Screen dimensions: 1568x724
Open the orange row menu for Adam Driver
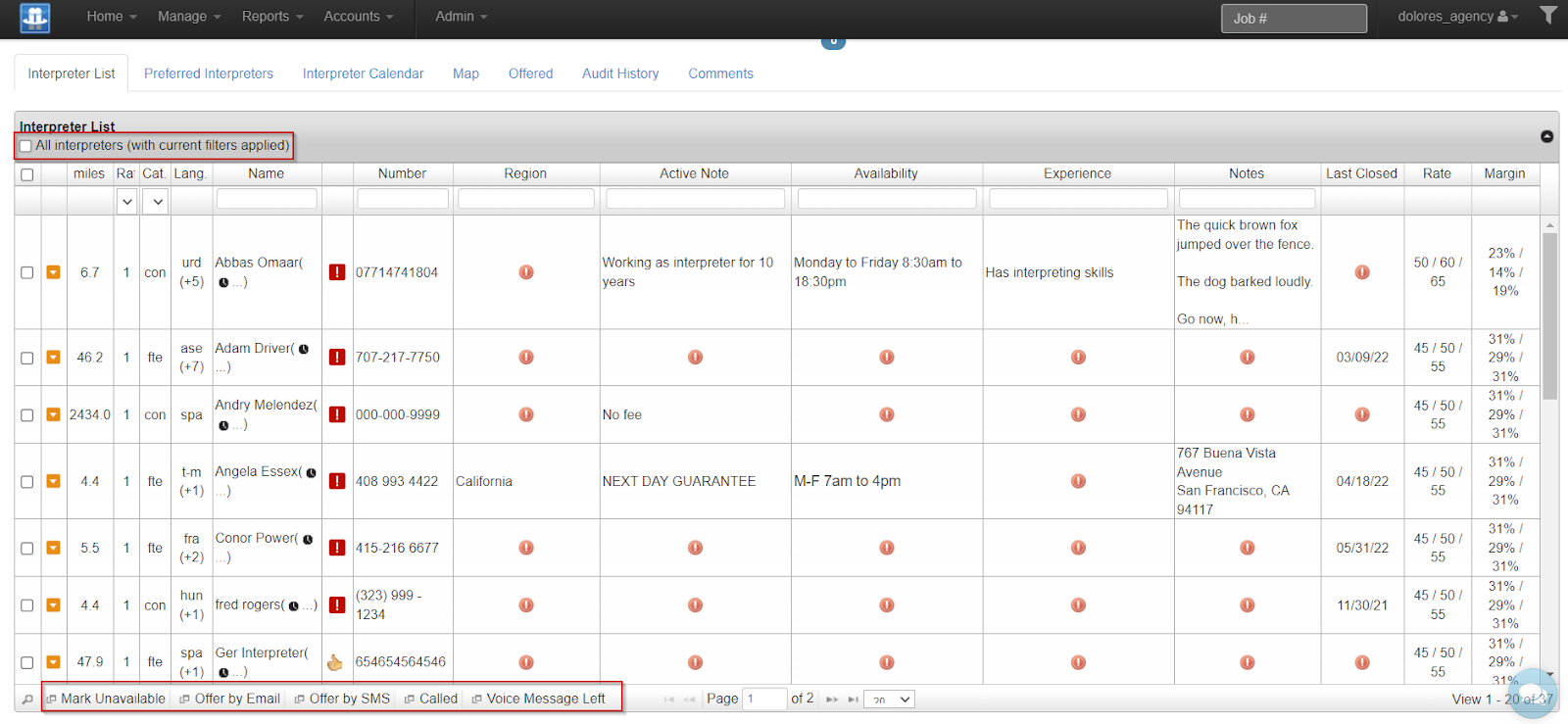(54, 358)
